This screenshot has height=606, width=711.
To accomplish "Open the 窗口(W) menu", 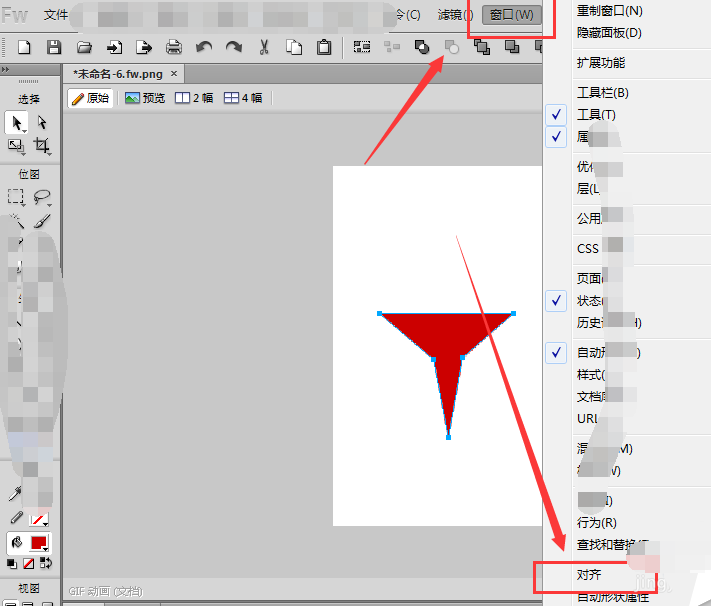I will point(511,15).
